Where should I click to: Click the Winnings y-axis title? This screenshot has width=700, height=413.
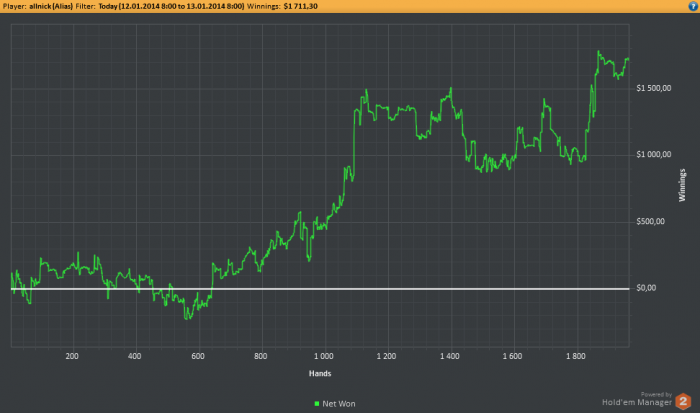(682, 185)
